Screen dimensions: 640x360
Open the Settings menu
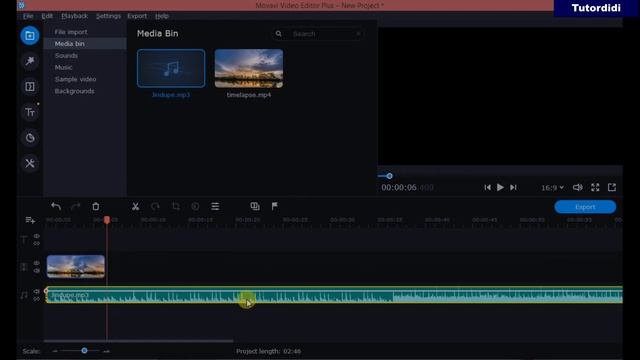coord(108,16)
